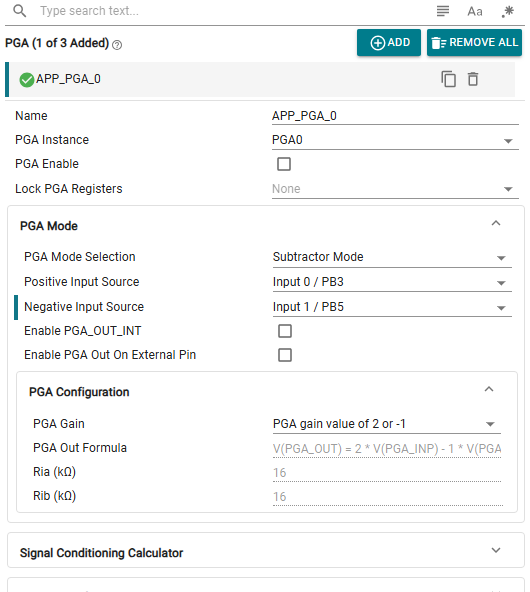Viewport: 530px width, 592px height.
Task: Toggle the regex asterisk icon
Action: click(x=508, y=11)
